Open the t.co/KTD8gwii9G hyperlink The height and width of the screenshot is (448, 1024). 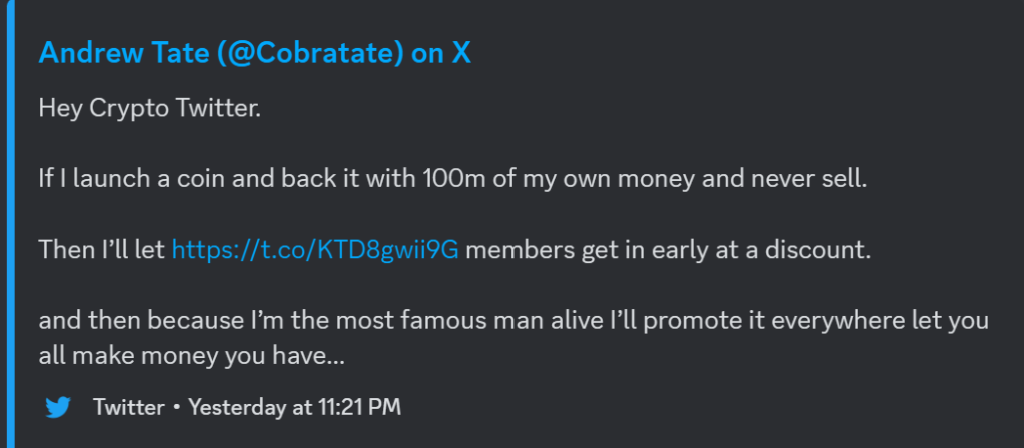pos(315,250)
